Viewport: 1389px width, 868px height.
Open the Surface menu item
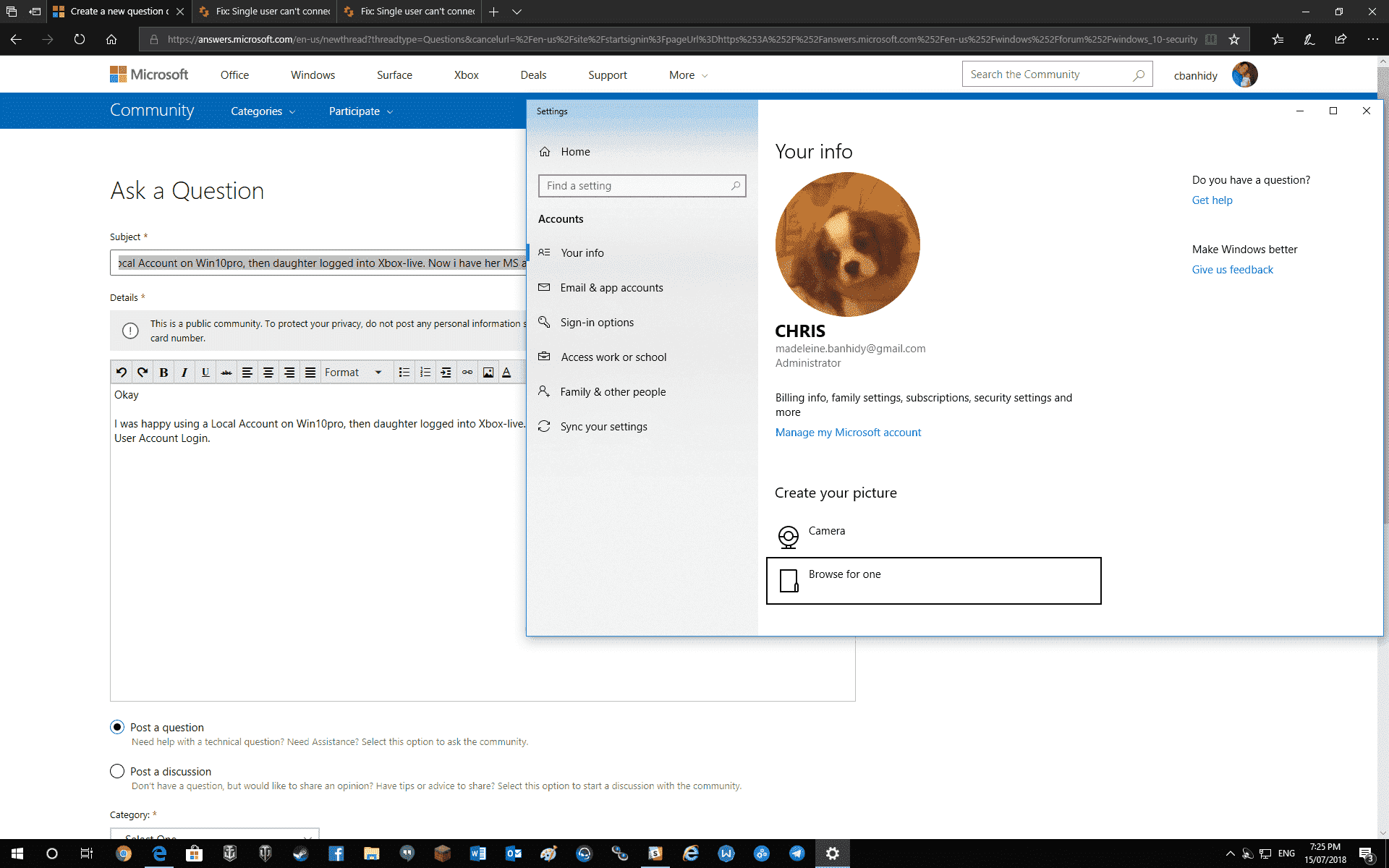pyautogui.click(x=394, y=75)
